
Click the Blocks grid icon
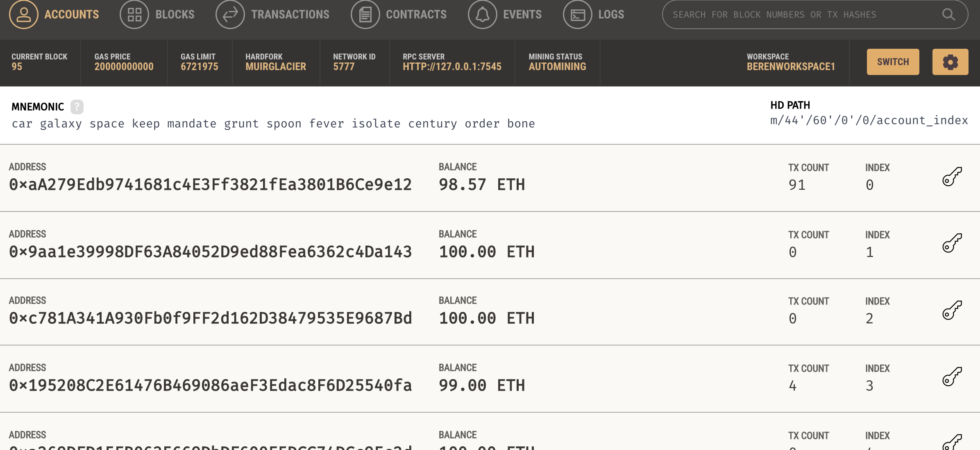[x=134, y=15]
